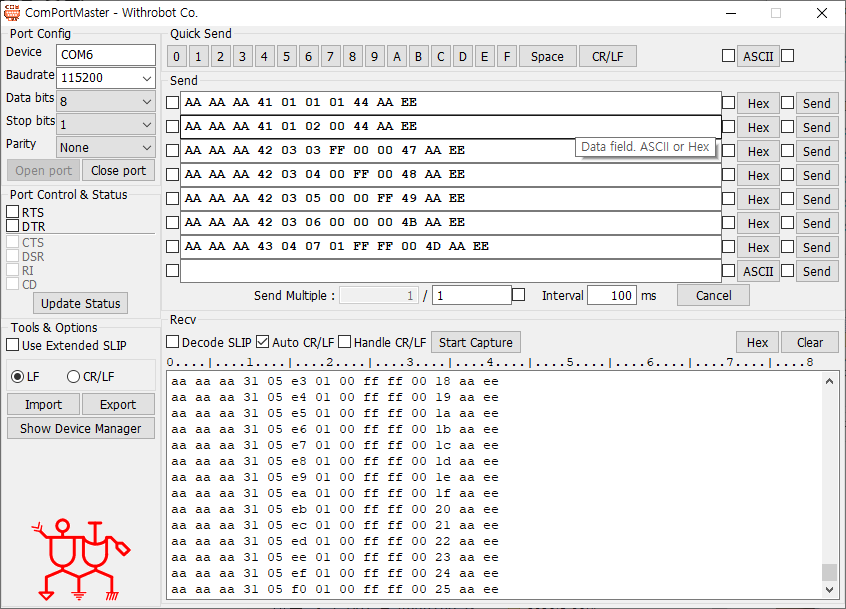Check the box right of Quick Send ASCII
Viewport: 846px width, 609px height.
point(788,56)
